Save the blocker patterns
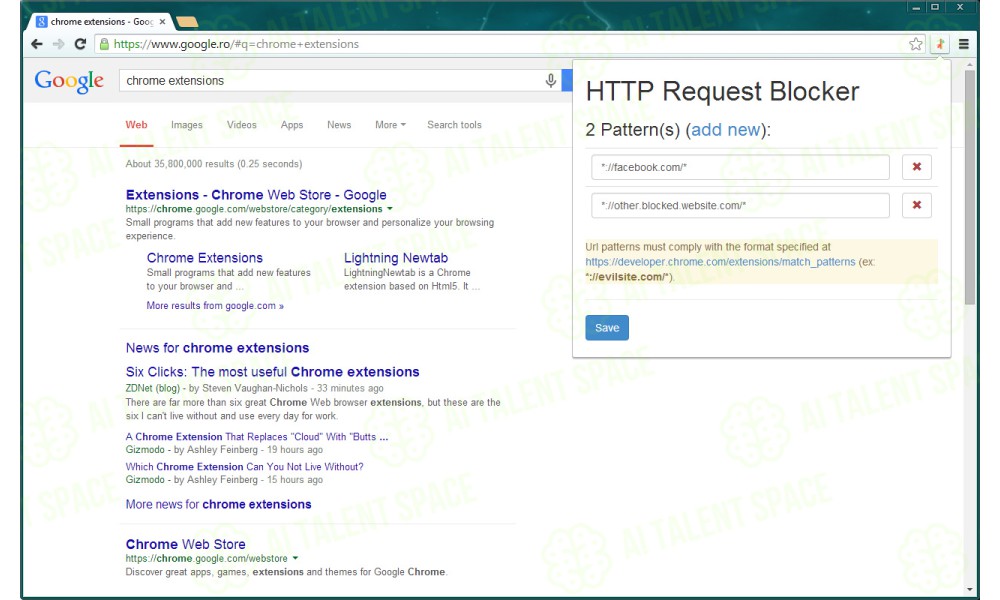The image size is (1000, 600). click(x=607, y=328)
